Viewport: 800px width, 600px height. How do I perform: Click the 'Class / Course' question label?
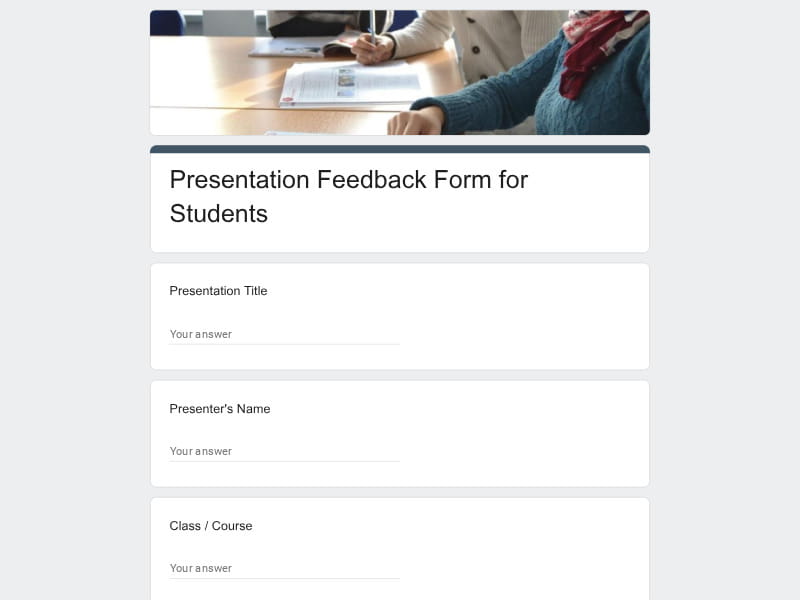point(210,526)
